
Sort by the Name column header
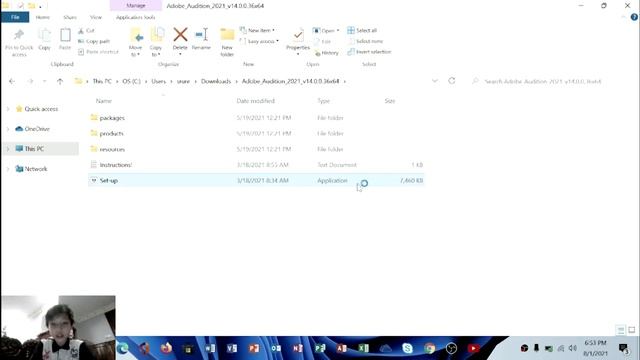(104, 101)
